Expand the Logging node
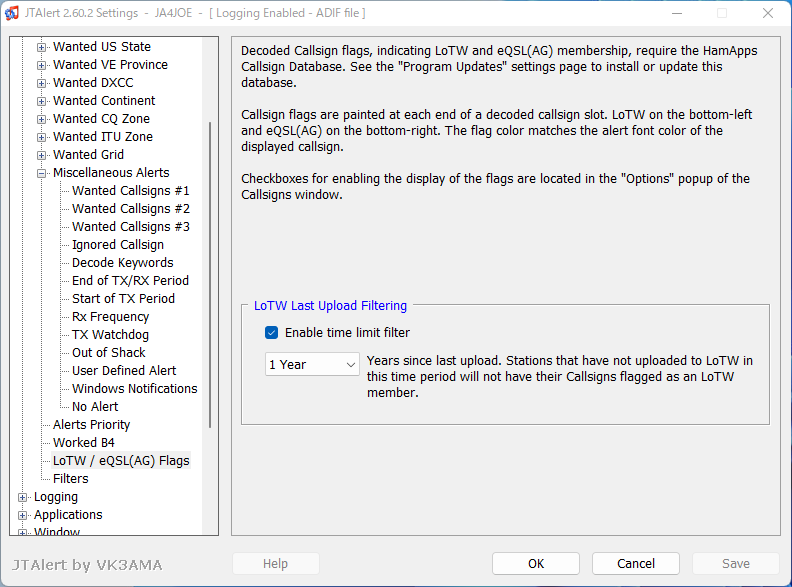Viewport: 792px width, 587px height. pyautogui.click(x=22, y=497)
